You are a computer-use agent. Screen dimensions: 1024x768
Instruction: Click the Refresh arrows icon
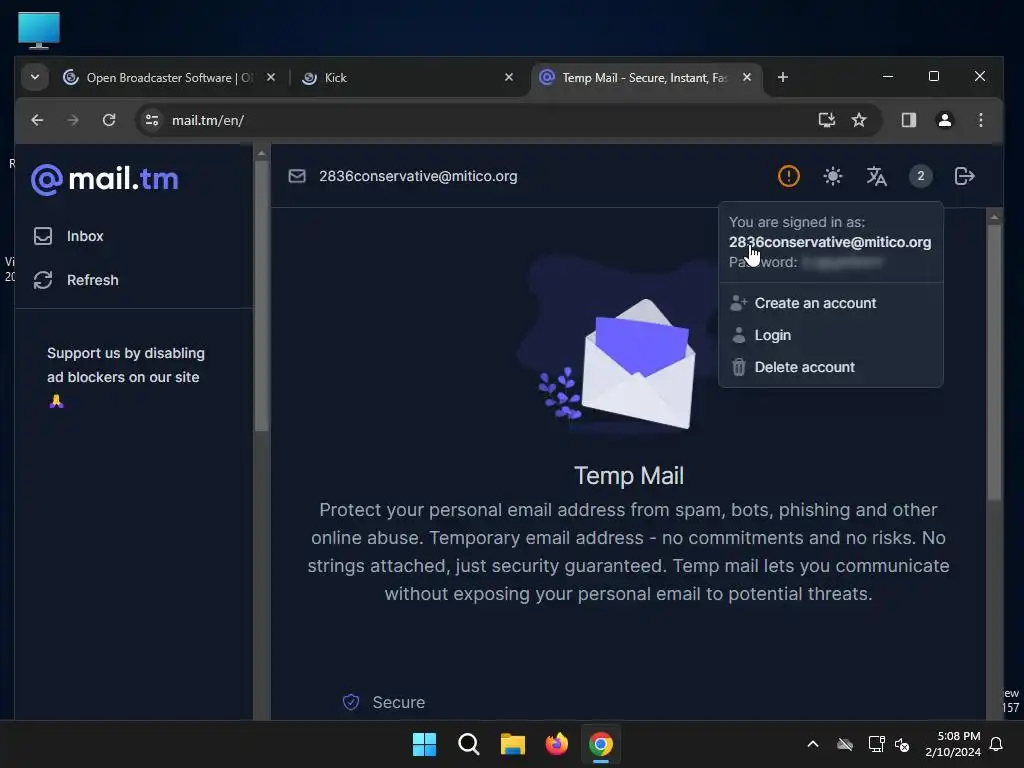(x=43, y=280)
